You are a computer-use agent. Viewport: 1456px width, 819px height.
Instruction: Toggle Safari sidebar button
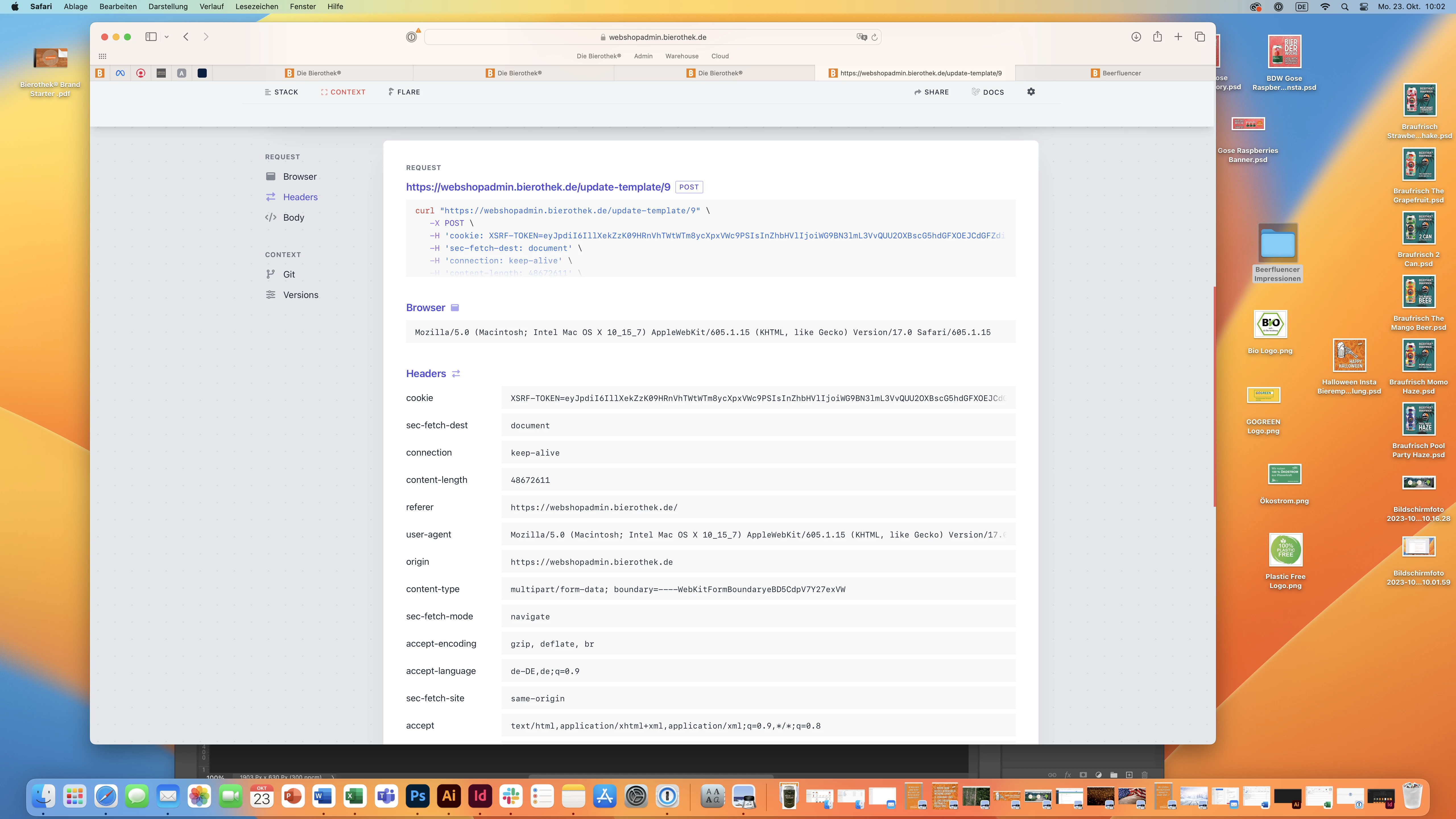click(151, 37)
